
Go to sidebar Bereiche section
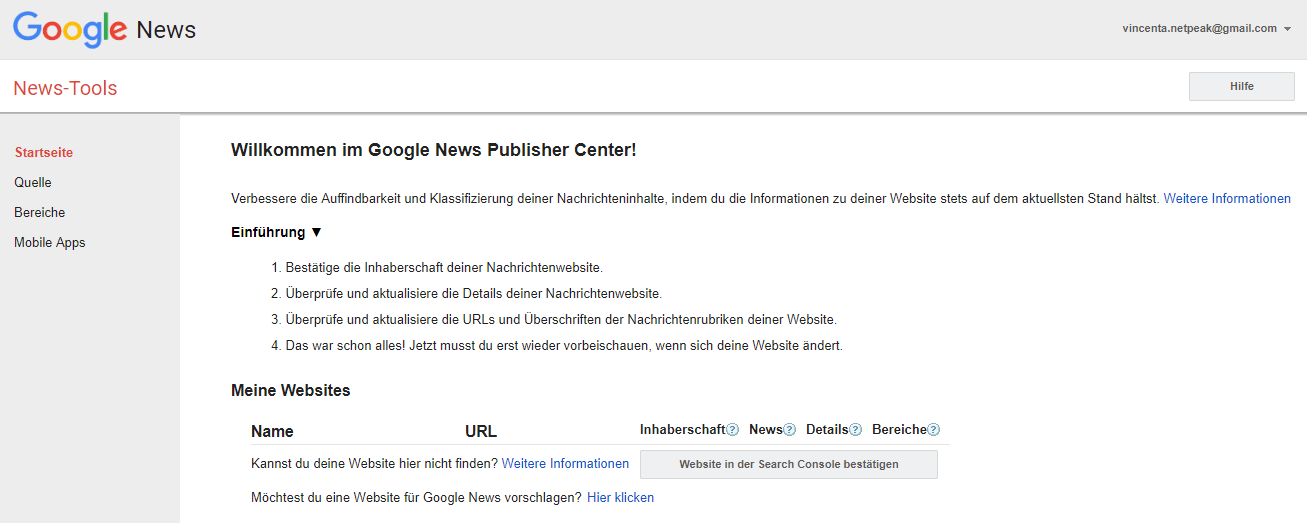(40, 213)
